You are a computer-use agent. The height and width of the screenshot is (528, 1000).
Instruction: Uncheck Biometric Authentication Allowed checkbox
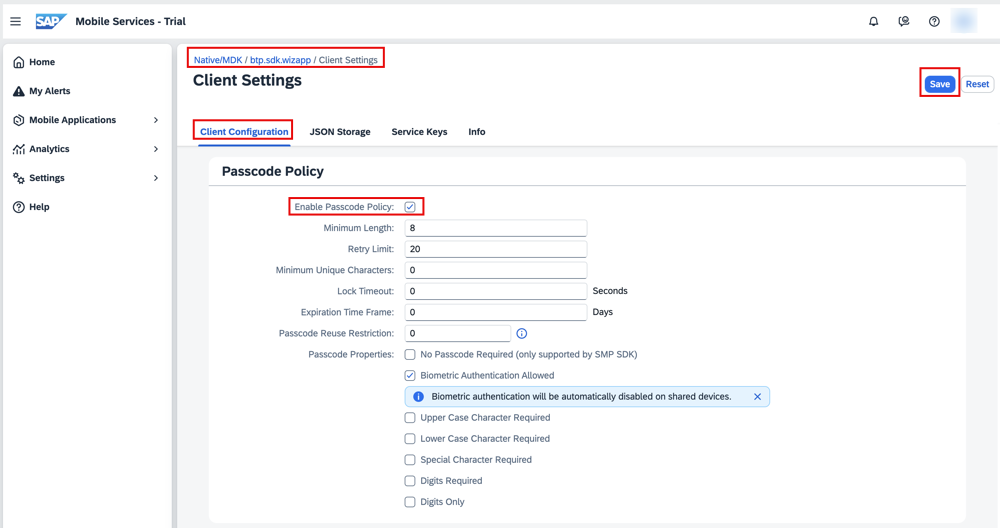click(x=410, y=376)
